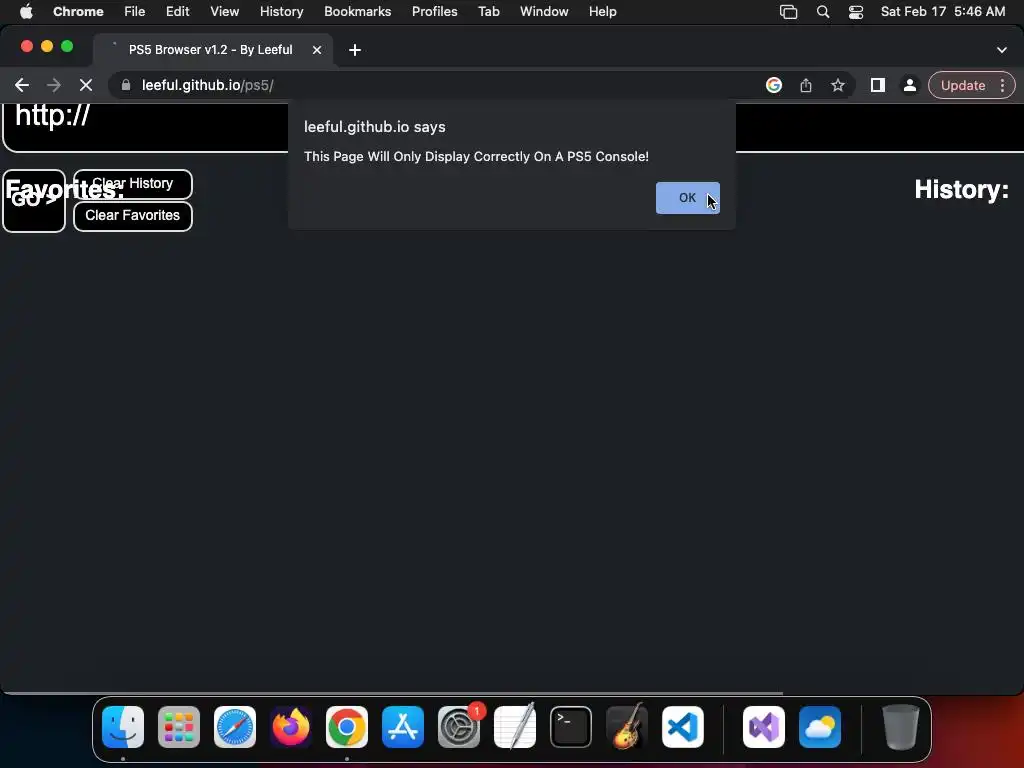Open Visual Studio Code from the Dock
The width and height of the screenshot is (1024, 768).
coord(683,727)
